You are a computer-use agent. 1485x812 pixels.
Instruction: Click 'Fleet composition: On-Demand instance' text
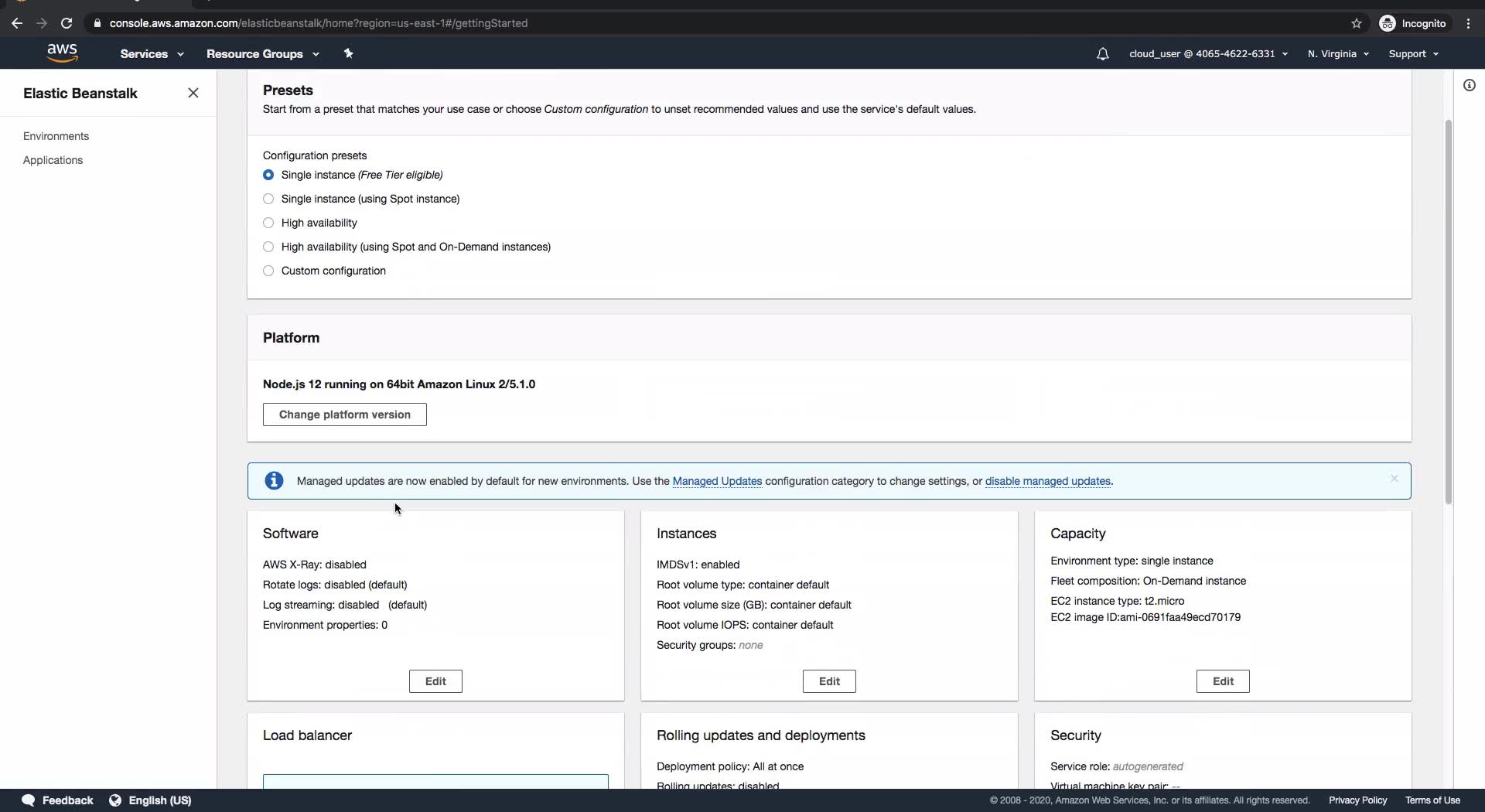1149,581
